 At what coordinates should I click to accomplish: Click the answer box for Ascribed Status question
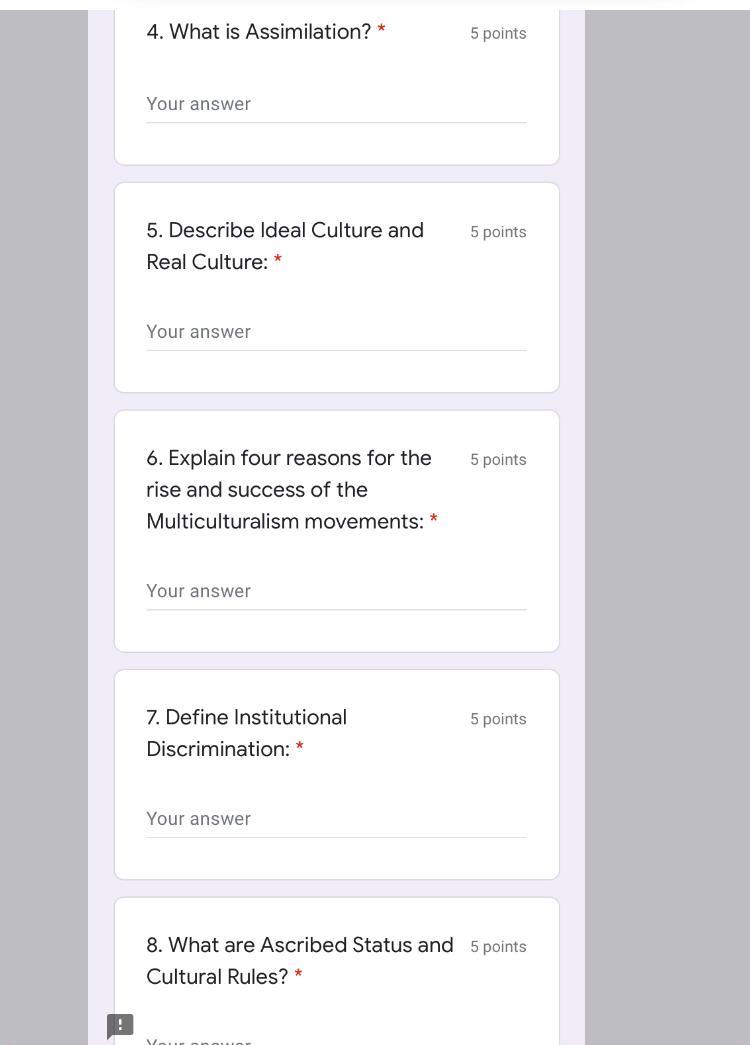pyautogui.click(x=336, y=1040)
